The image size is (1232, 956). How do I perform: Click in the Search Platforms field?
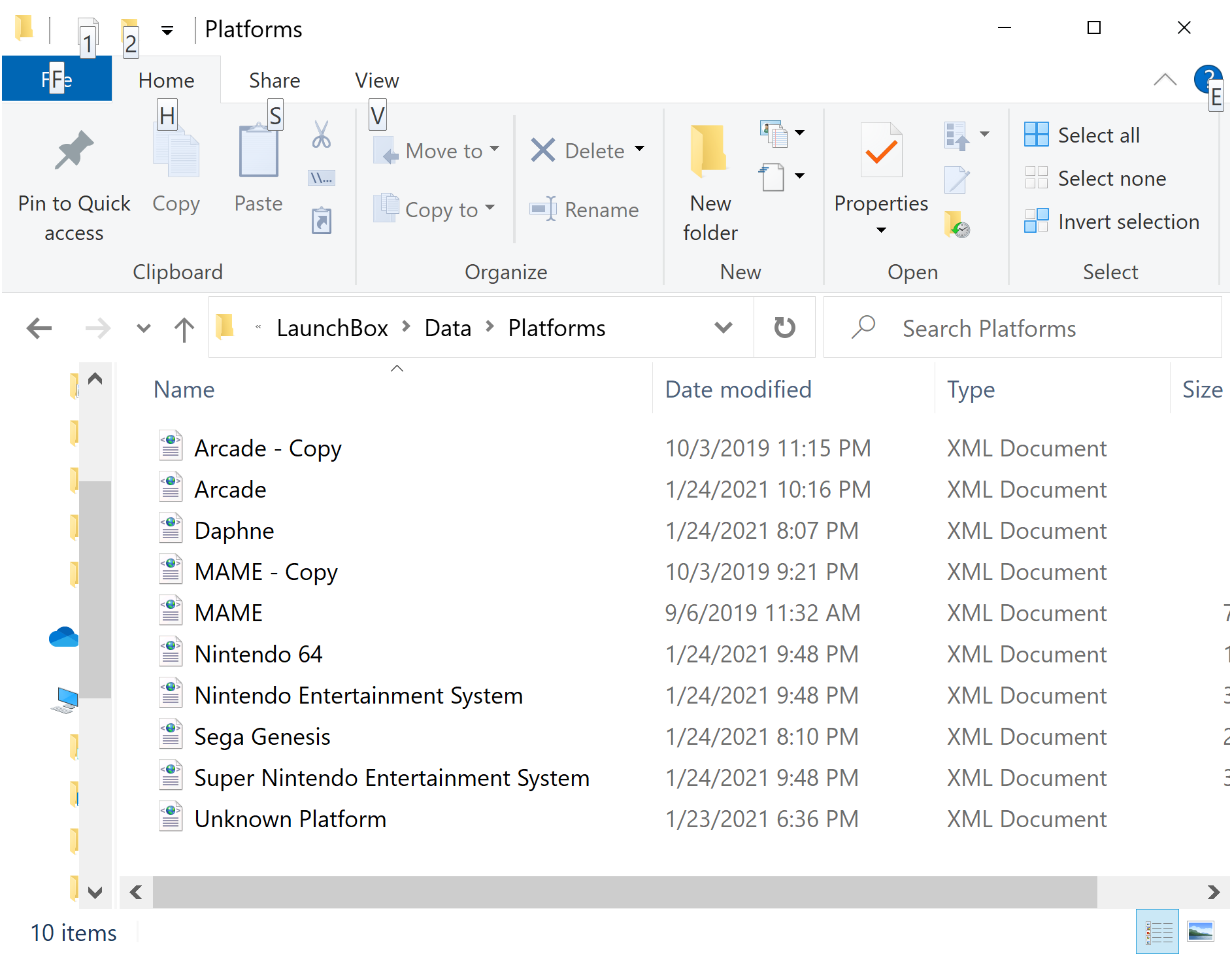coord(1022,327)
